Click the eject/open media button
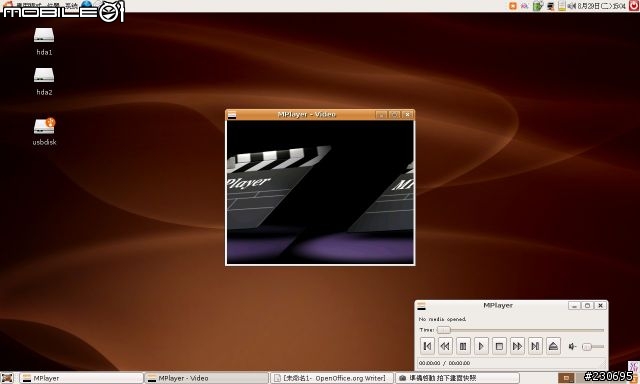The image size is (640, 384). 553,346
